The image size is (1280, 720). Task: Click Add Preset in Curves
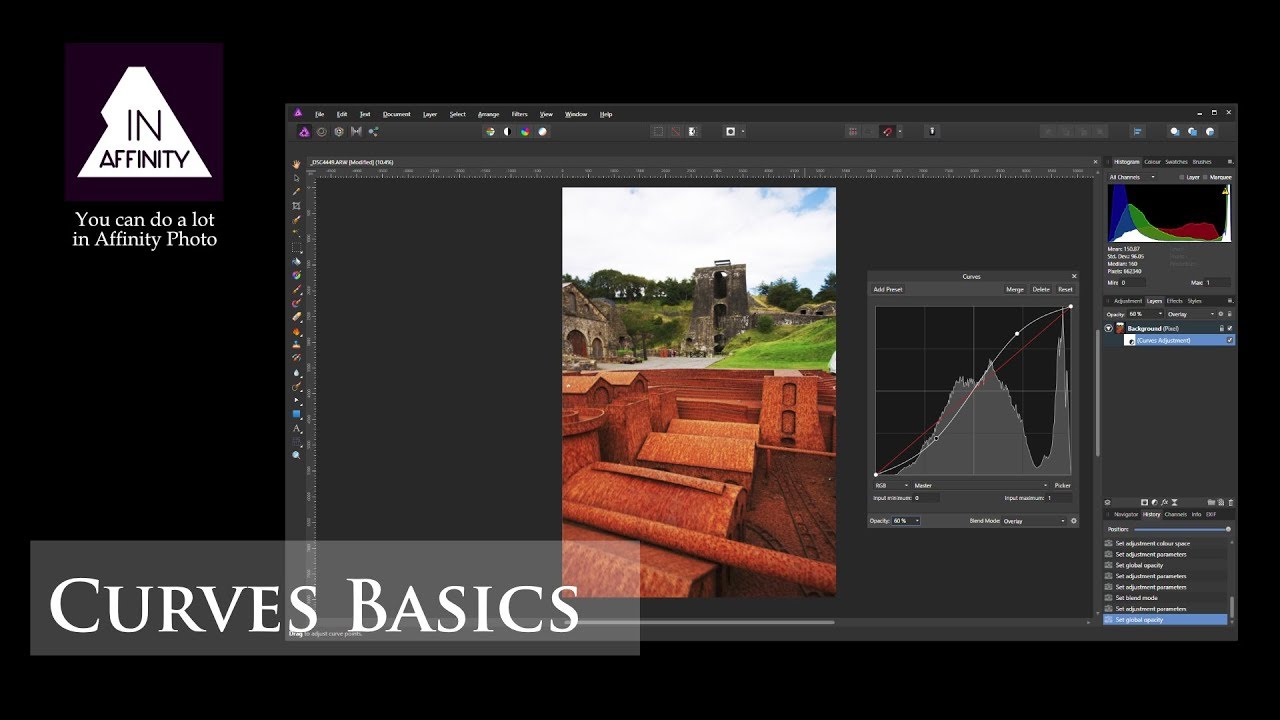[888, 290]
